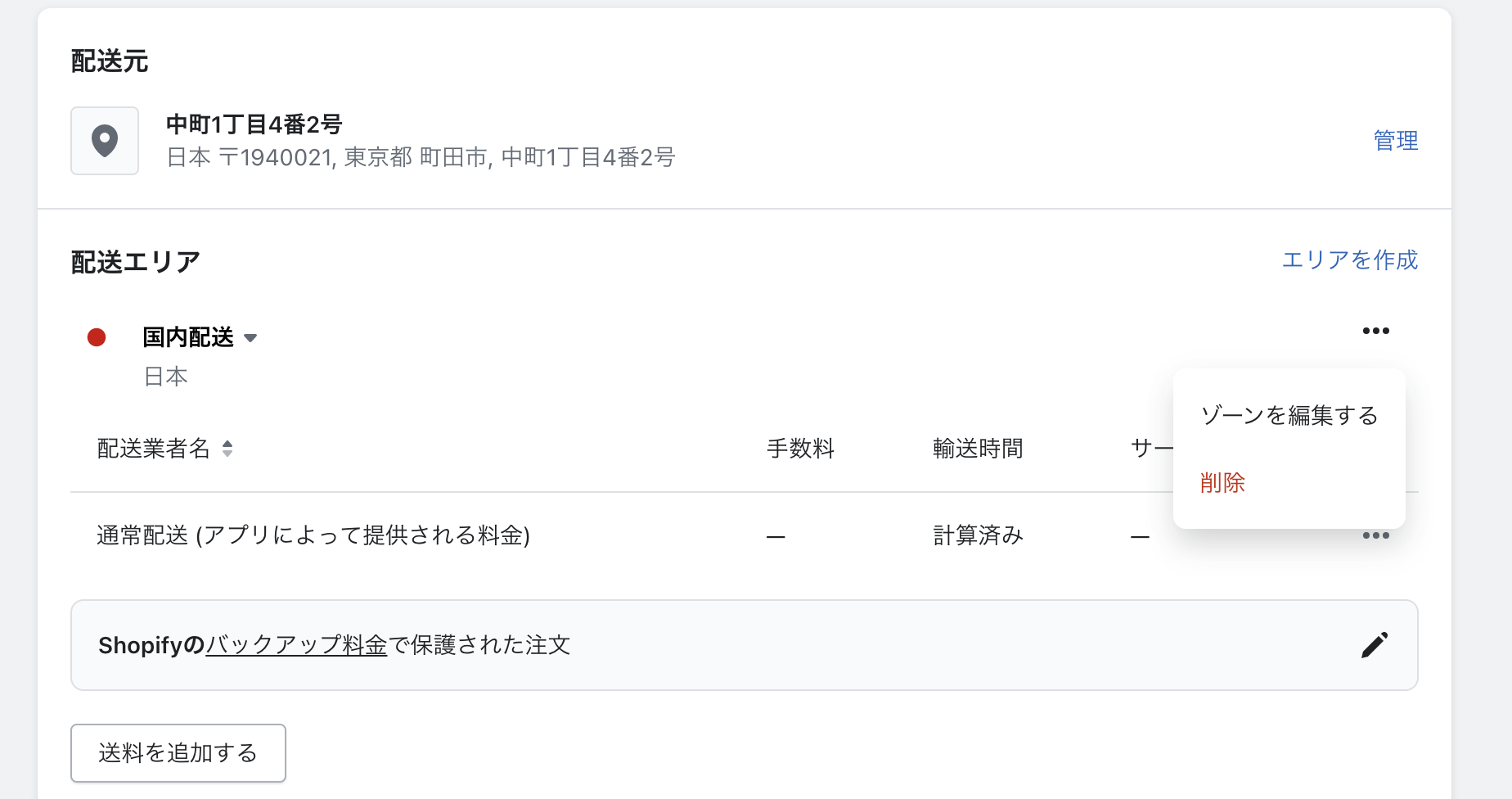This screenshot has height=799, width=1512.
Task: Click the 配送業者名 column header
Action: click(154, 449)
